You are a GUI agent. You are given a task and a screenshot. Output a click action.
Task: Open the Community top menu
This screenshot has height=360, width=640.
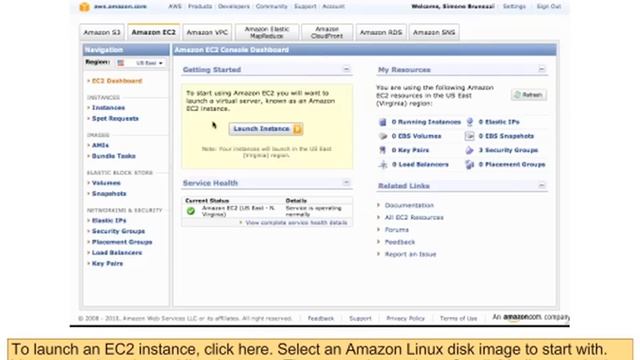coord(271,7)
